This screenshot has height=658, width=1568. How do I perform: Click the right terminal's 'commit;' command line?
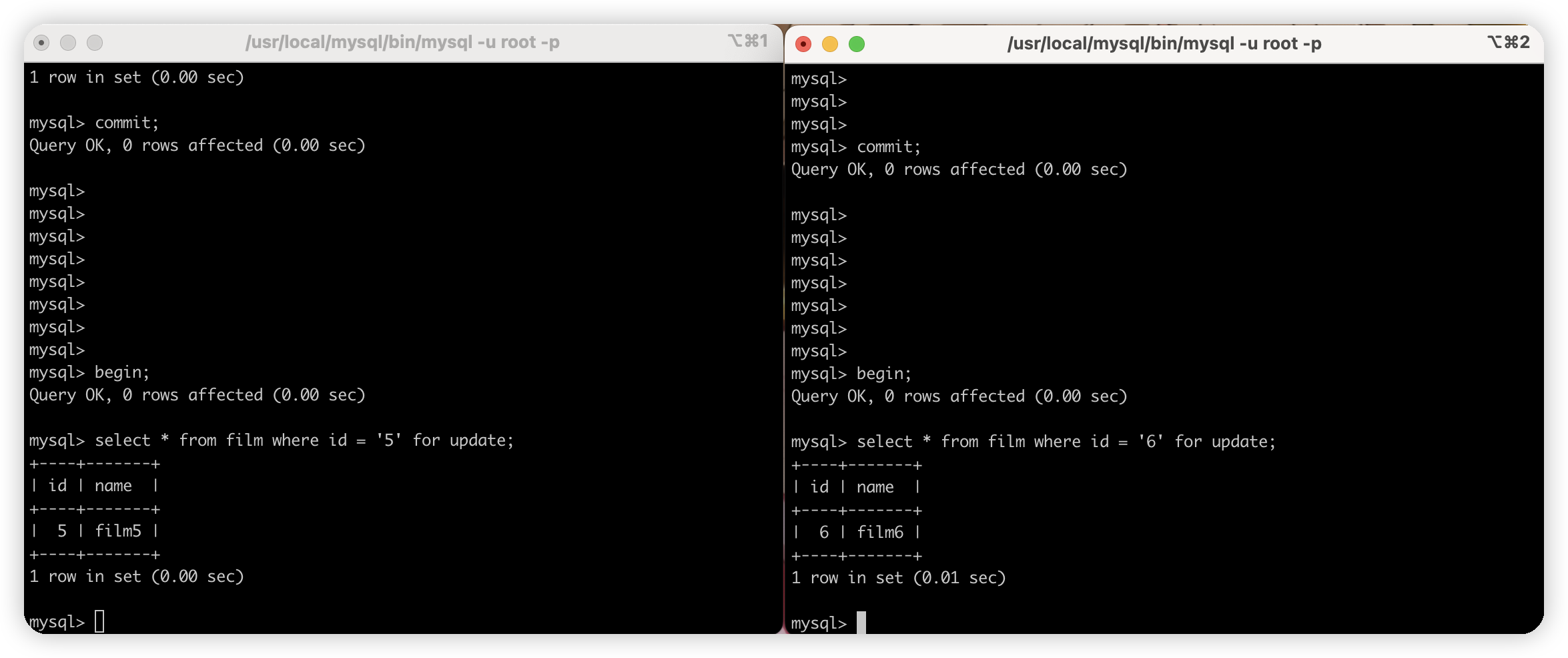(x=856, y=147)
